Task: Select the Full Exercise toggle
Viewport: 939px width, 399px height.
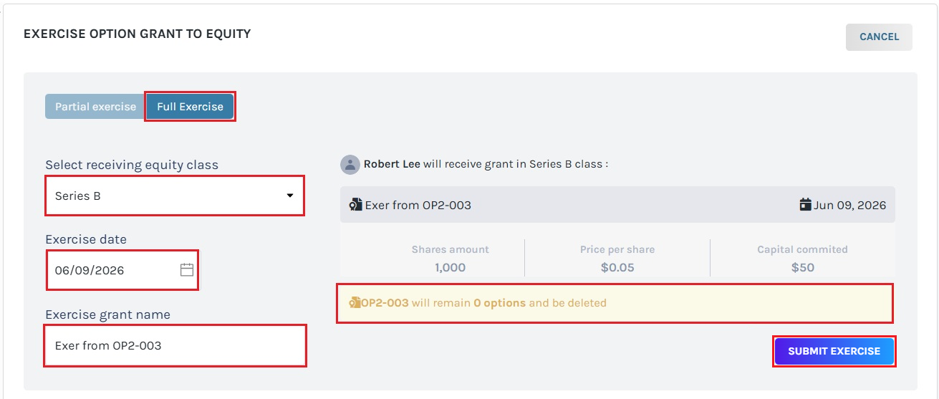Action: 190,107
